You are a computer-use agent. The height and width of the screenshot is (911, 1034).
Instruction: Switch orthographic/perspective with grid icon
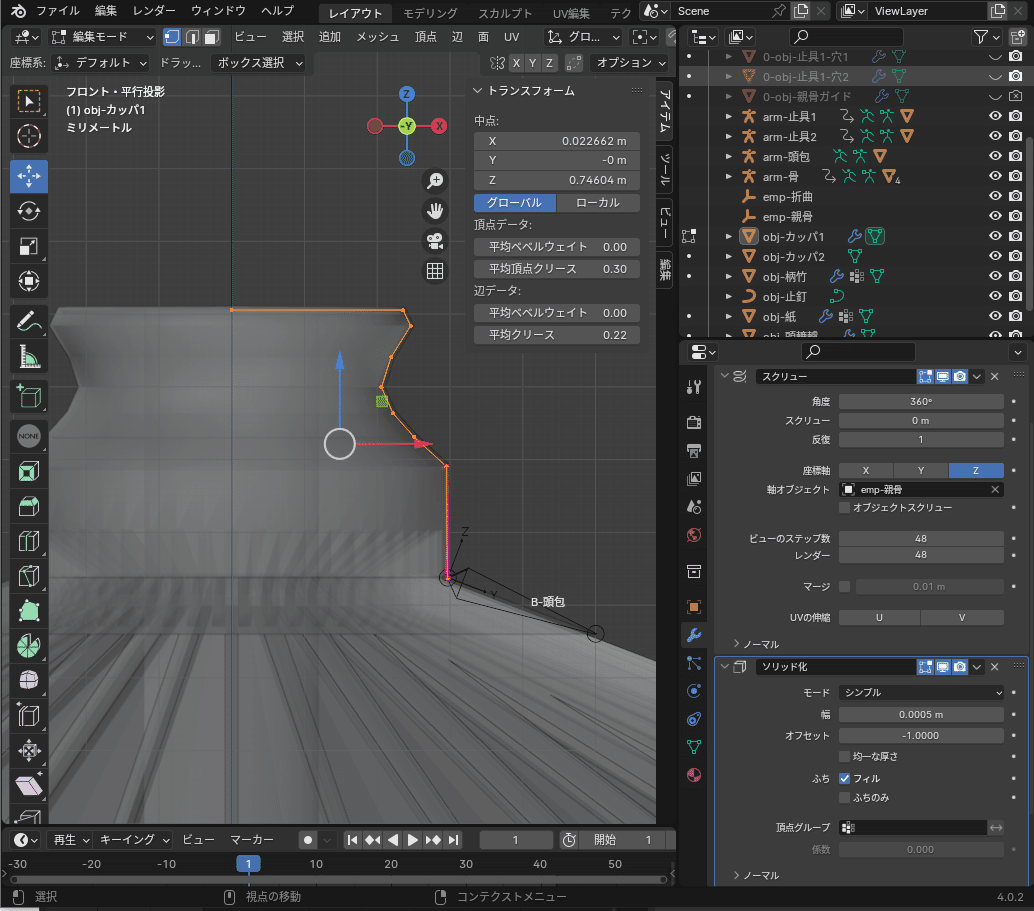coord(435,271)
